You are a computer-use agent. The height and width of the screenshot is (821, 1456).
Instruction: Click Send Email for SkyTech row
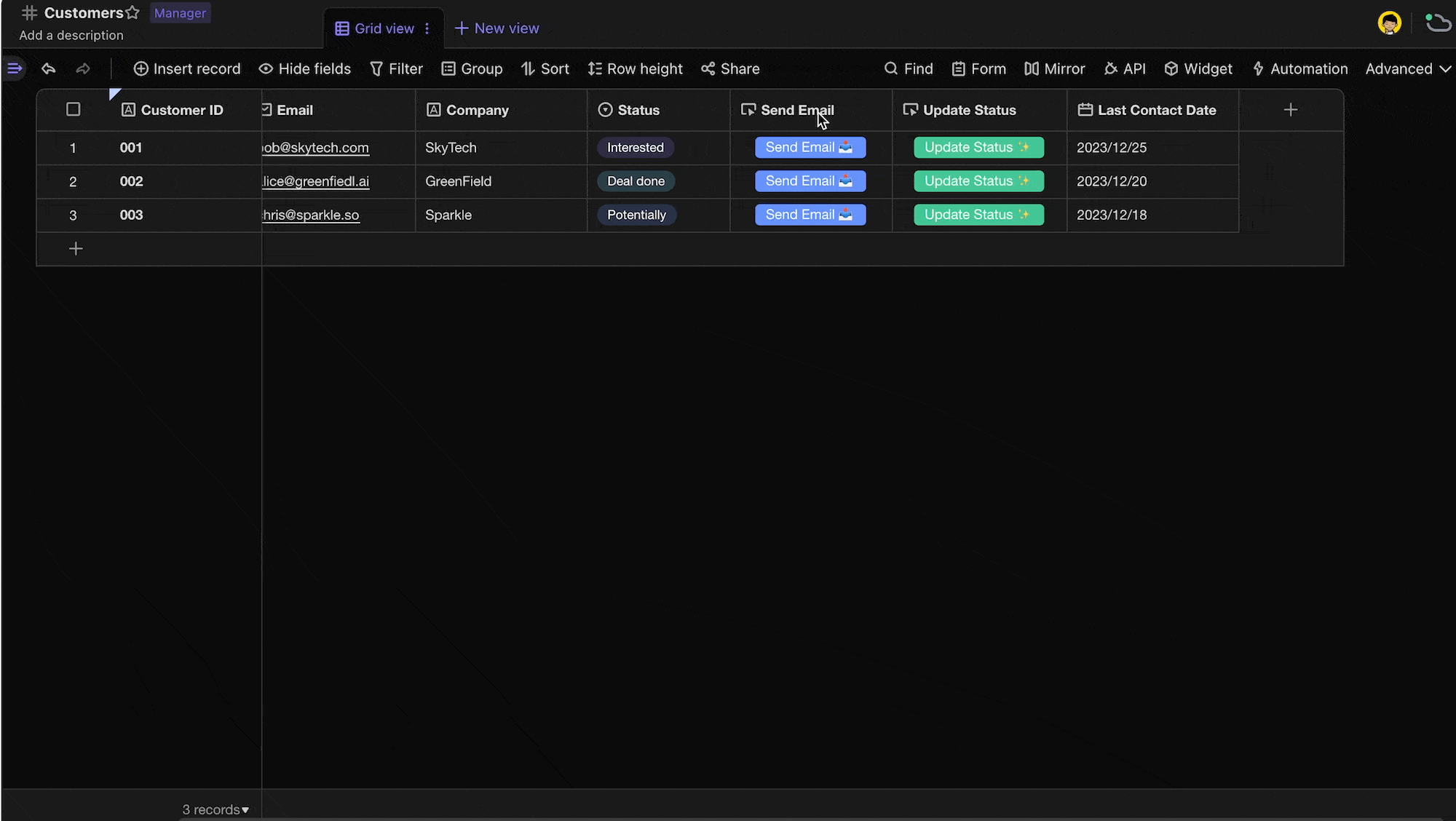point(810,147)
